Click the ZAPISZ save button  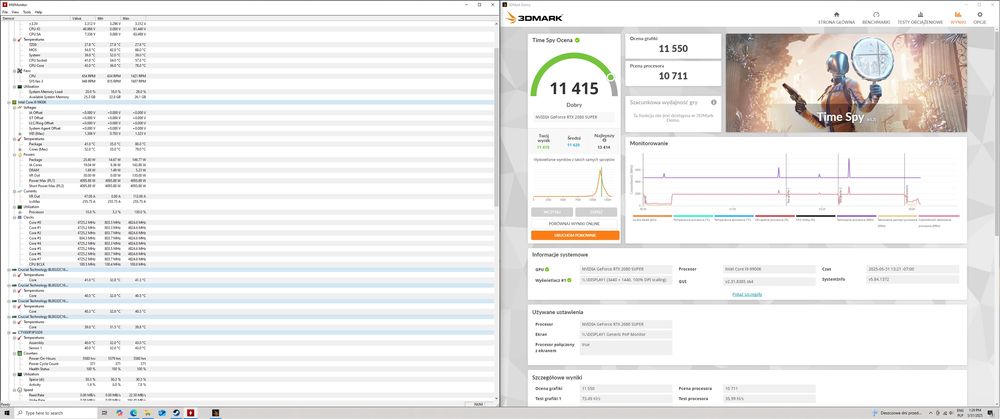click(x=596, y=212)
